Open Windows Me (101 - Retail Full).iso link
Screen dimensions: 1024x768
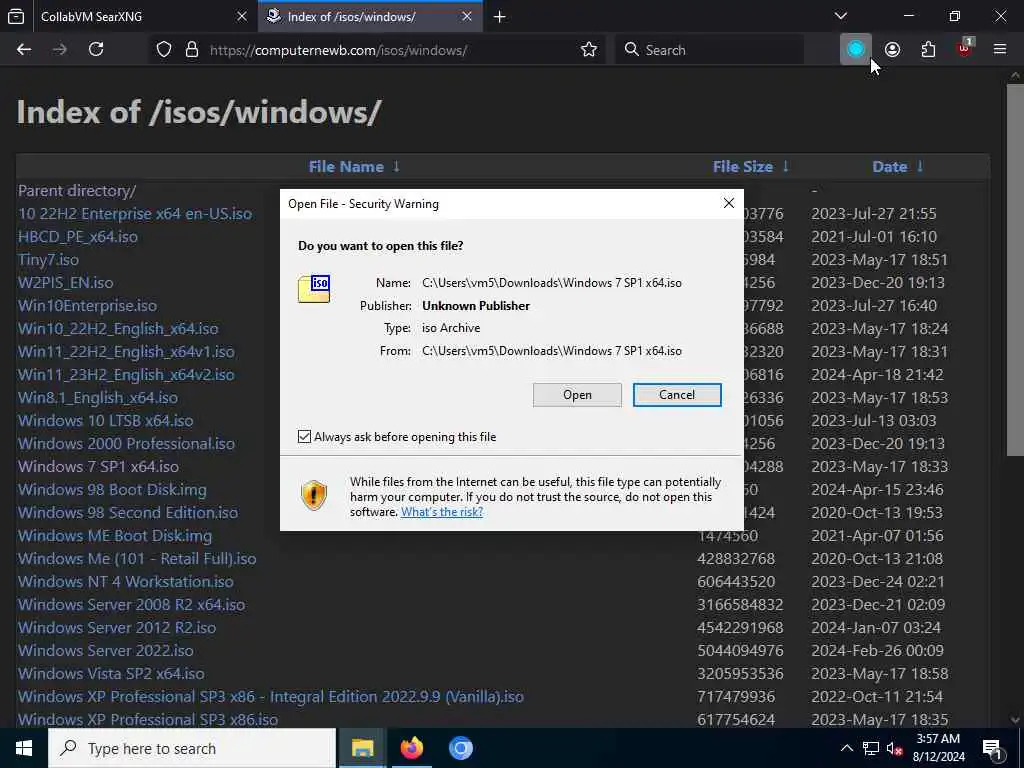(137, 558)
